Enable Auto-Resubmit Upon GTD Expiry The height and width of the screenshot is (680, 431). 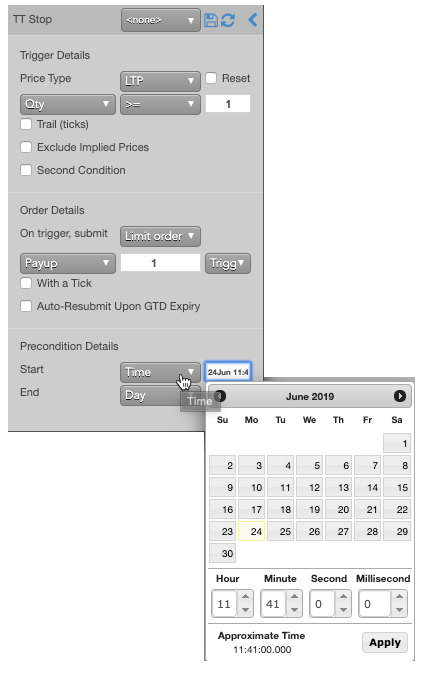[26, 306]
